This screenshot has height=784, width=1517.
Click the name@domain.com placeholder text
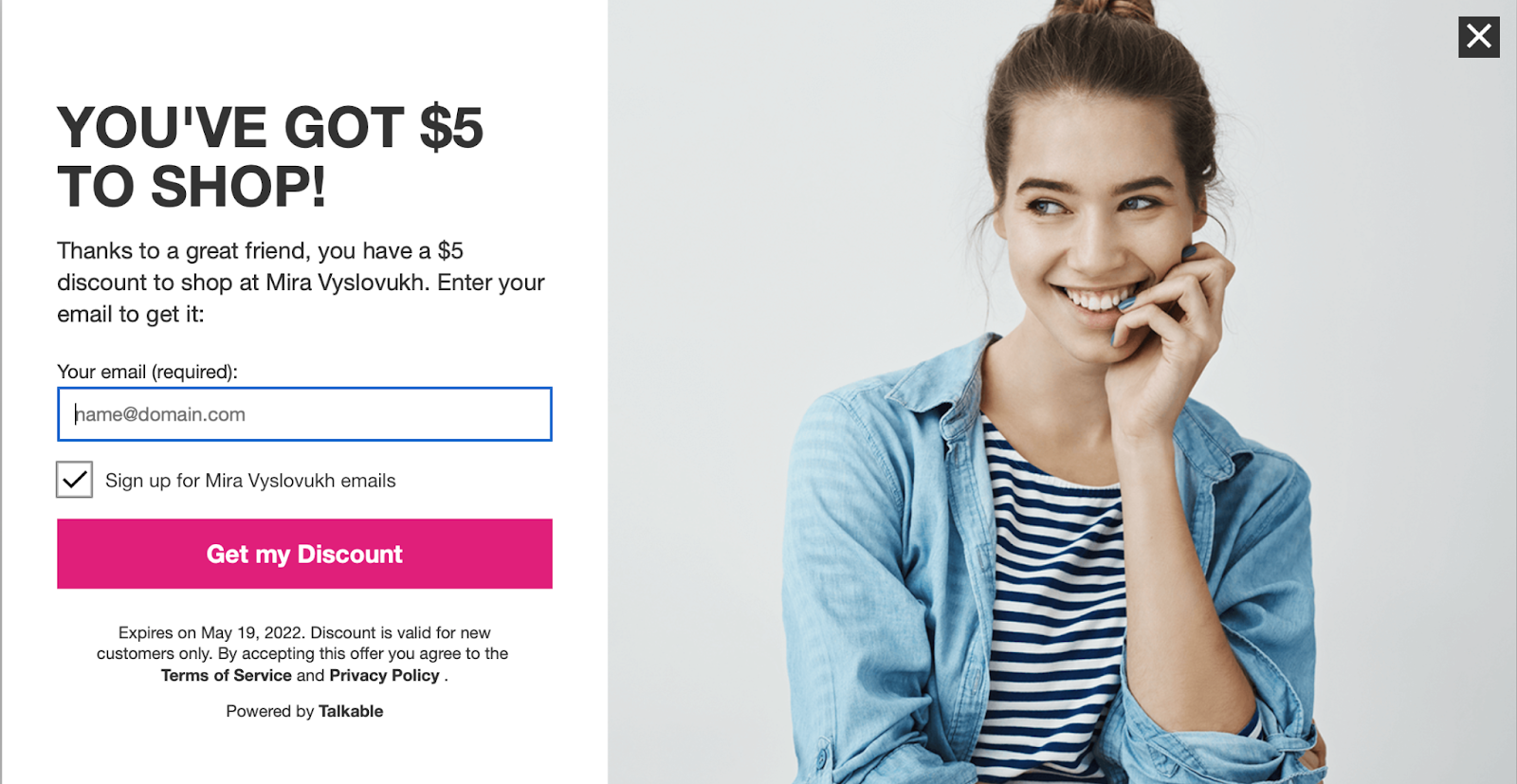point(160,414)
